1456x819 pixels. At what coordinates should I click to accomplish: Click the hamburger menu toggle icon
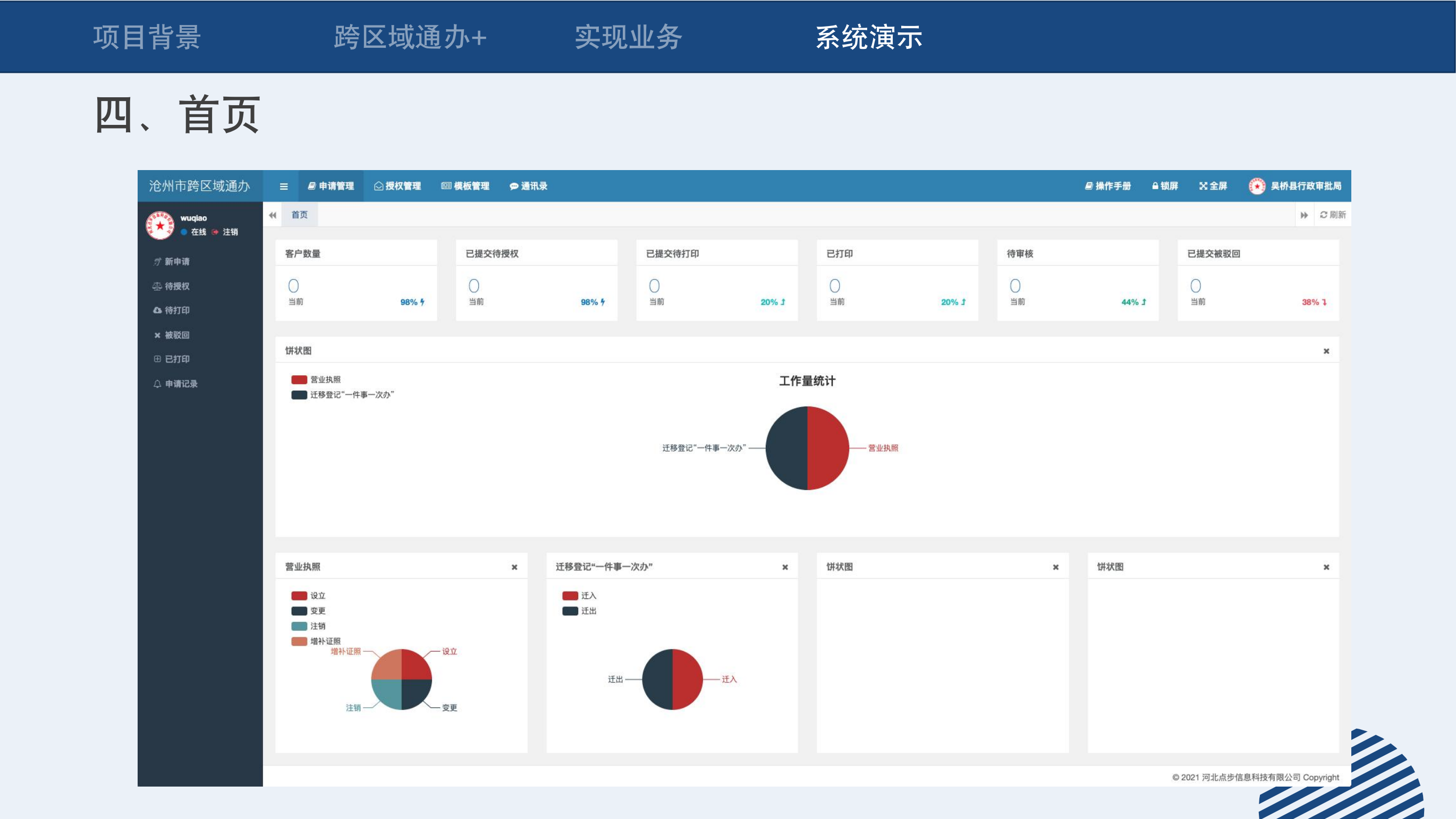pyautogui.click(x=284, y=187)
